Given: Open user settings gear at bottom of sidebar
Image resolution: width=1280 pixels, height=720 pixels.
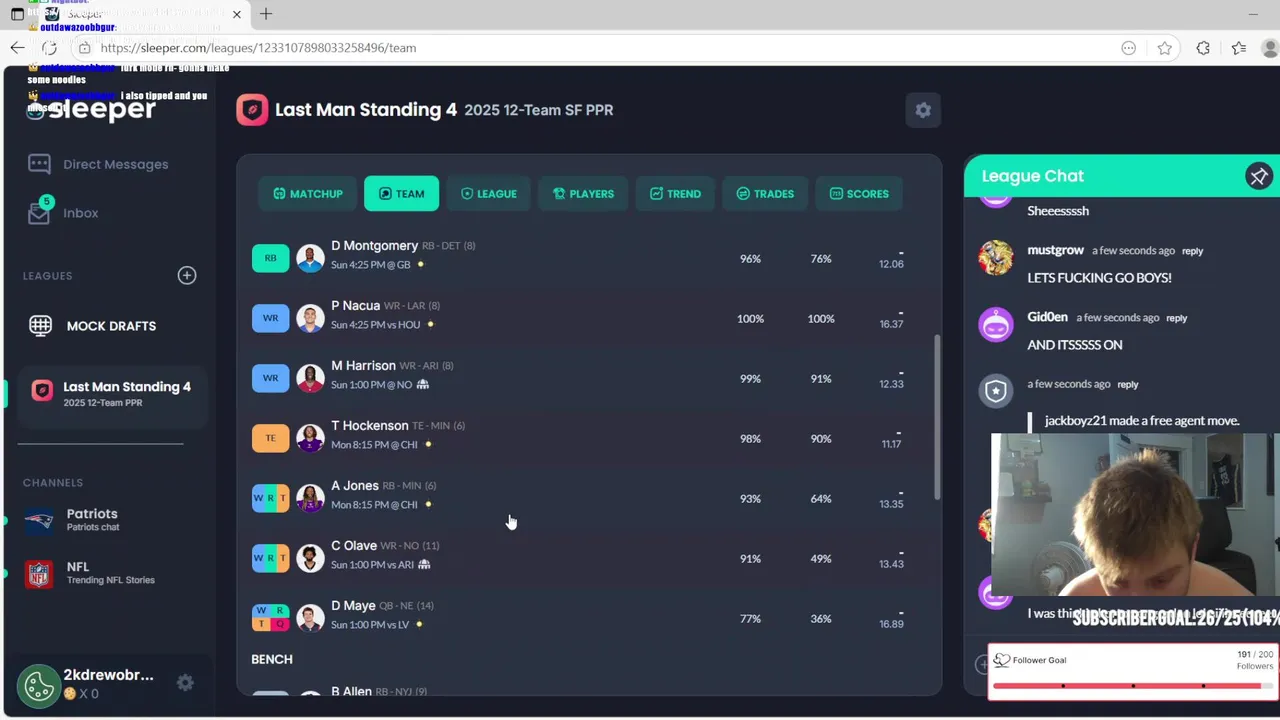Looking at the screenshot, I should pos(185,683).
